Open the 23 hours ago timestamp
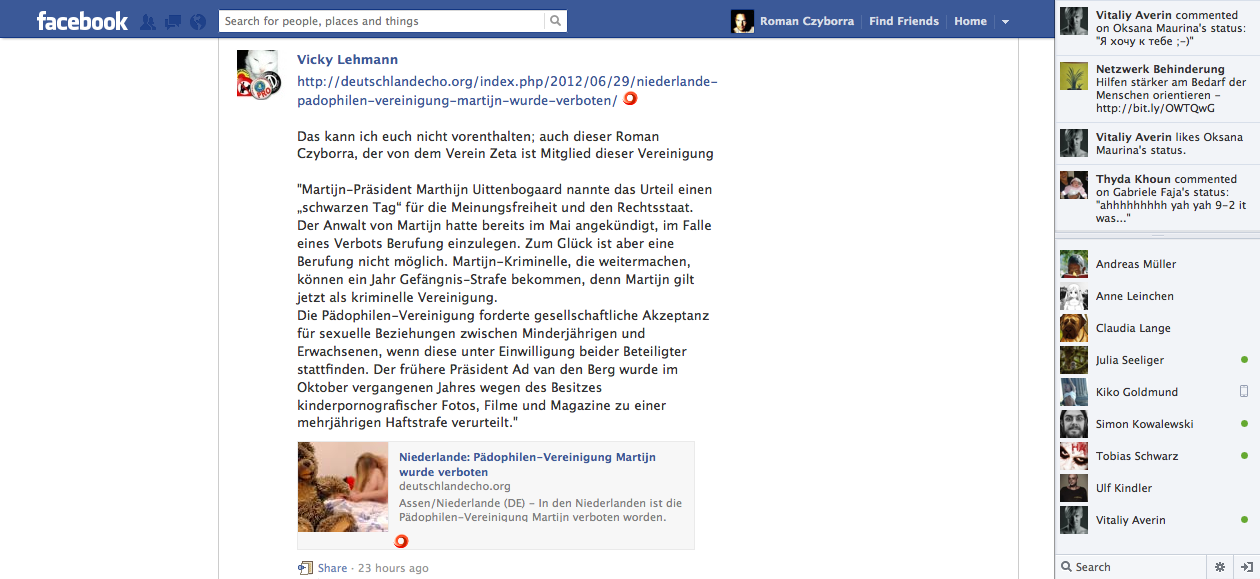 [x=393, y=568]
